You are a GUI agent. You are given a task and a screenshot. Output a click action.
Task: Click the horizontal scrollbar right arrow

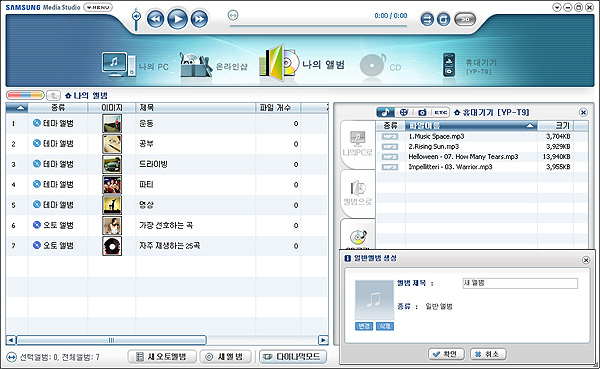[323, 340]
